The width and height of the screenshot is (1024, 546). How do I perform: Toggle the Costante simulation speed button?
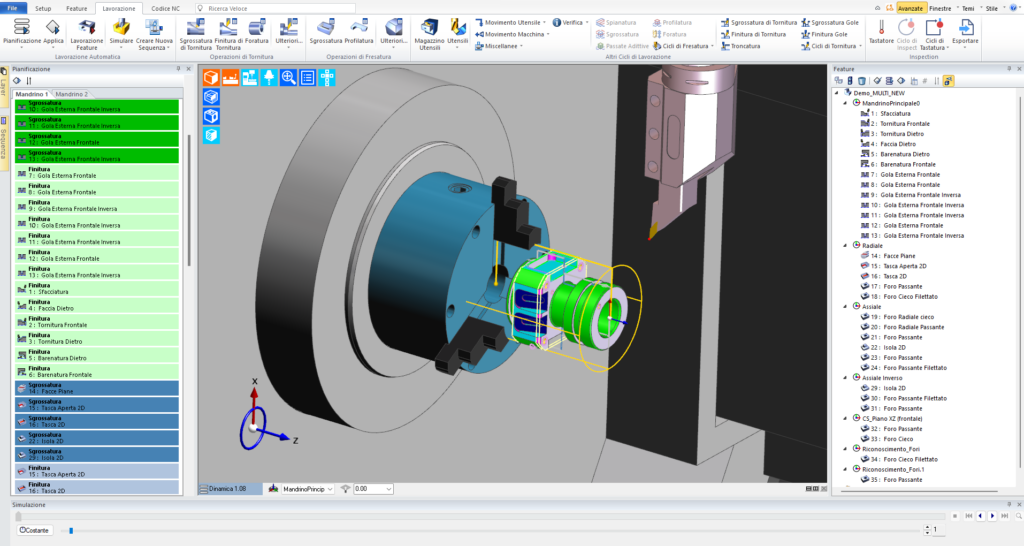[x=34, y=530]
